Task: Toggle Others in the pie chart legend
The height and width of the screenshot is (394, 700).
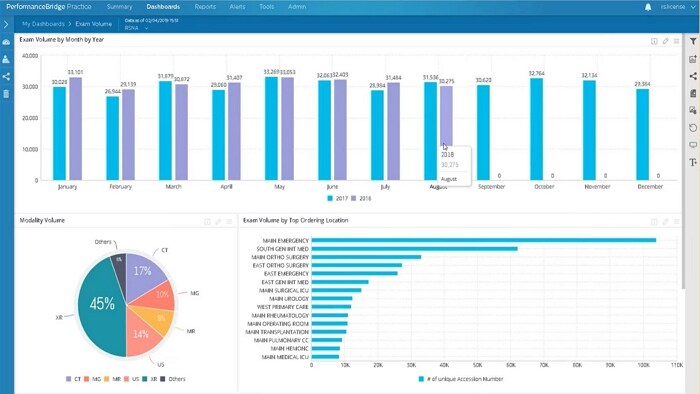Action: tap(173, 379)
